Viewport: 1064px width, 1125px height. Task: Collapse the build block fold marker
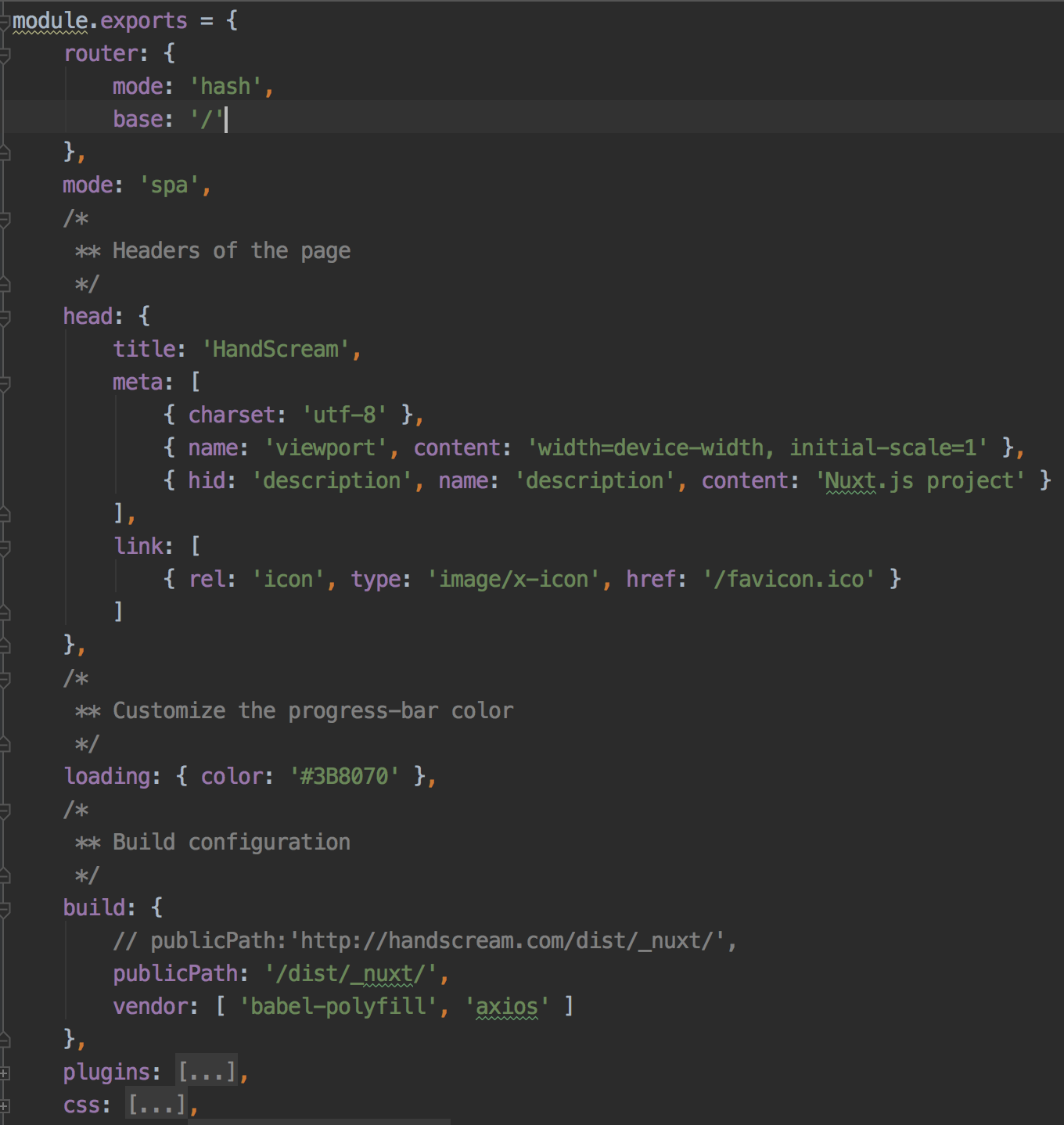[x=6, y=908]
